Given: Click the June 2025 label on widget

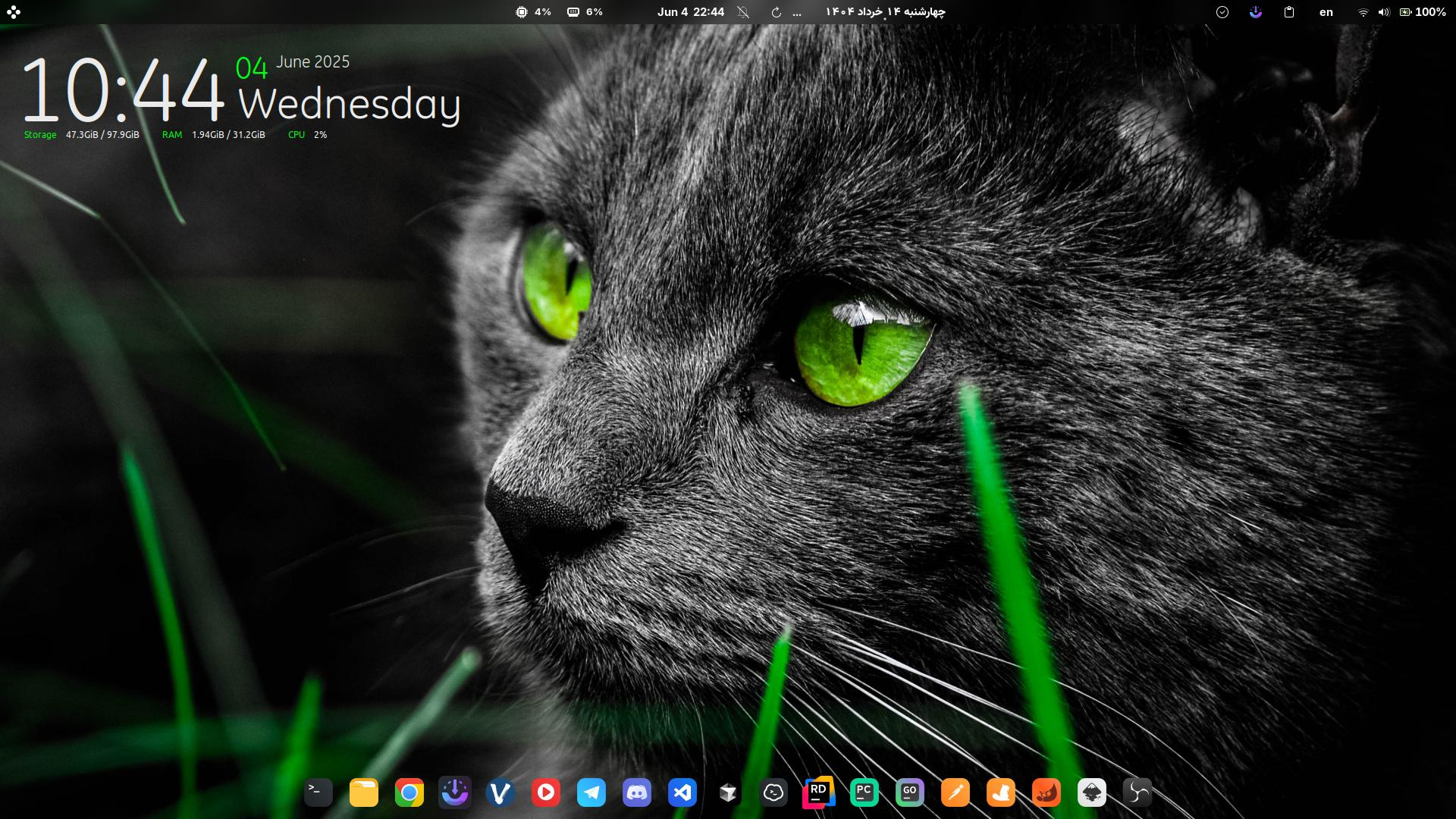Looking at the screenshot, I should click(x=312, y=62).
